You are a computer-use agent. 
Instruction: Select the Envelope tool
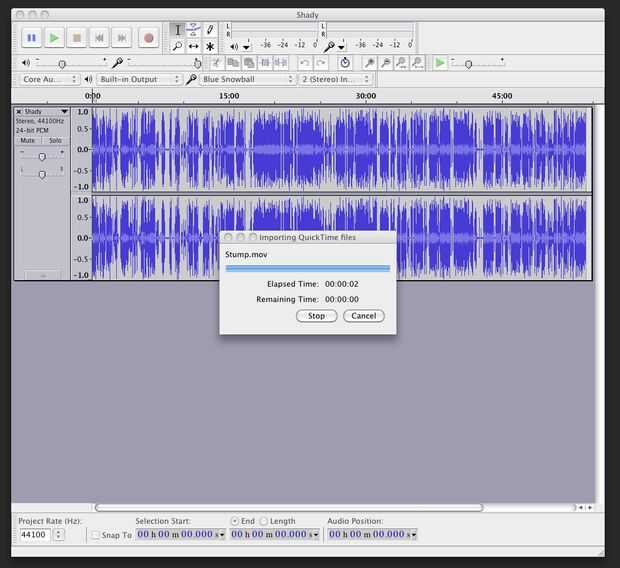[194, 30]
